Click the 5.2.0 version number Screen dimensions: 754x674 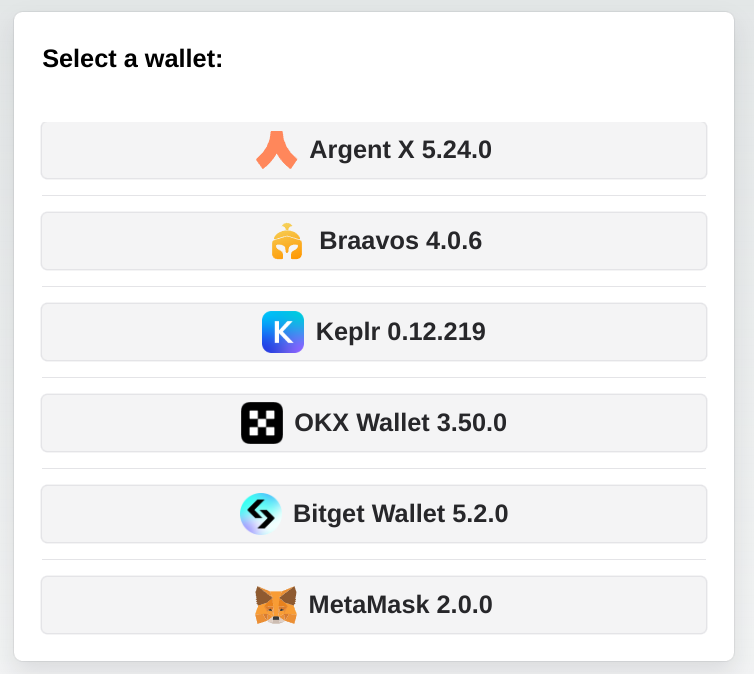[480, 514]
